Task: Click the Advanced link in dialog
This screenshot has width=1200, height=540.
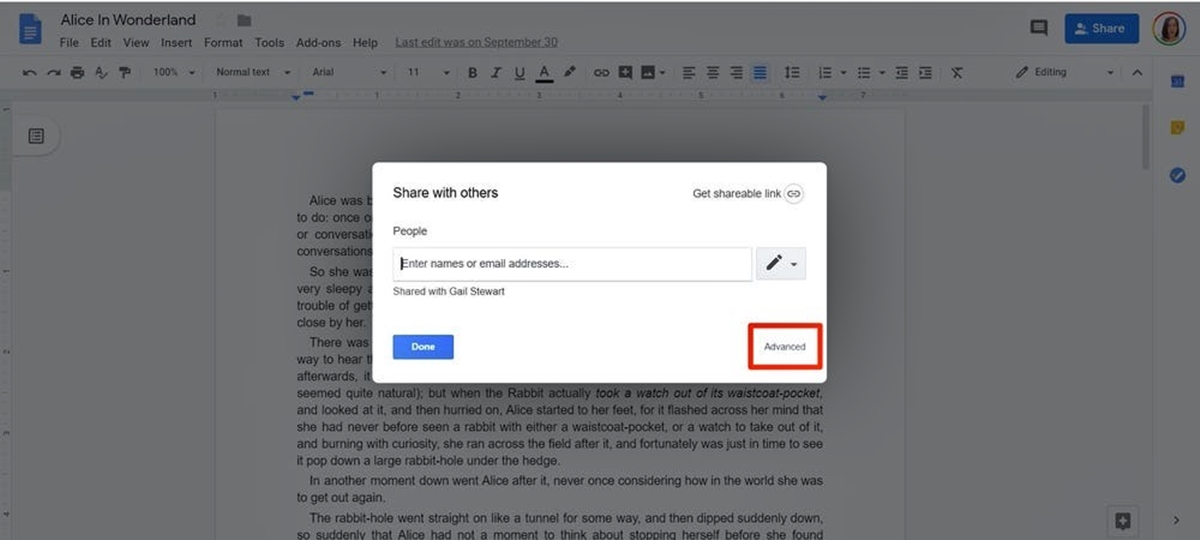Action: point(784,347)
